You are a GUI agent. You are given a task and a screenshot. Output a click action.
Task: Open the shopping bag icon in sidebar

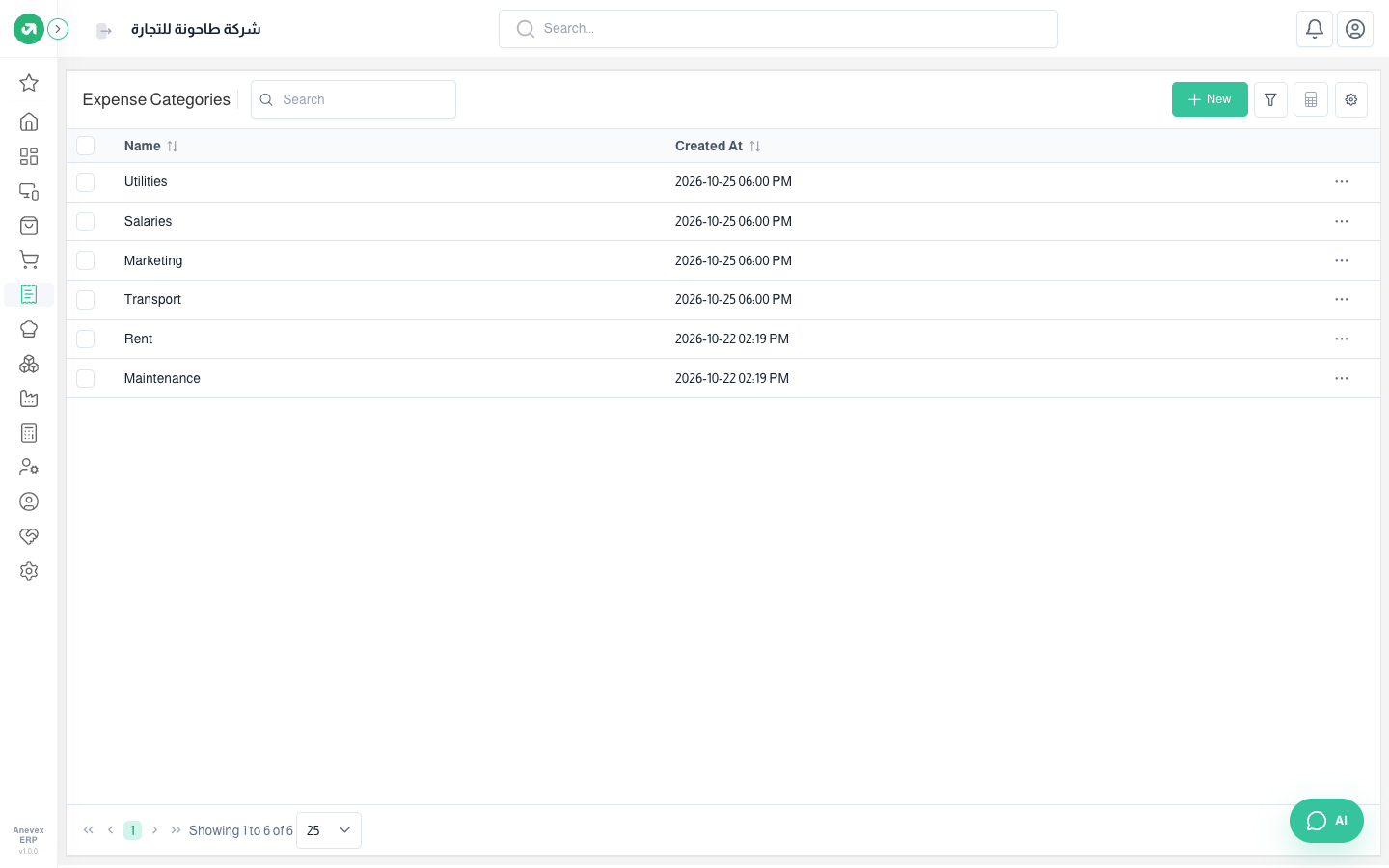29,226
